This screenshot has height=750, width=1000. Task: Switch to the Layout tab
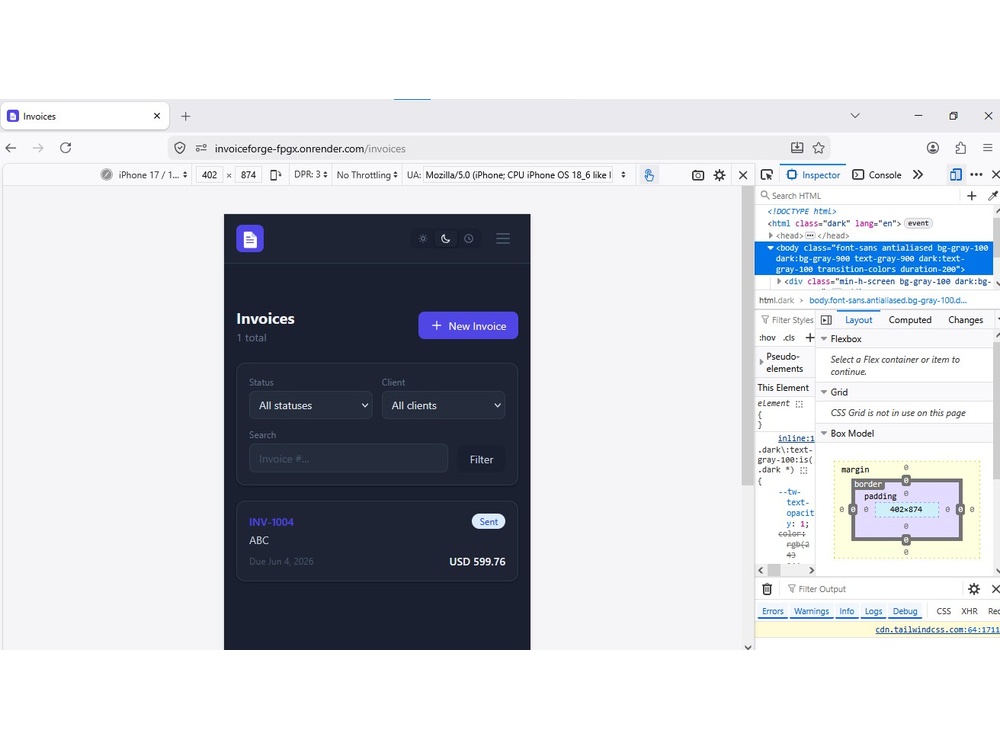858,320
